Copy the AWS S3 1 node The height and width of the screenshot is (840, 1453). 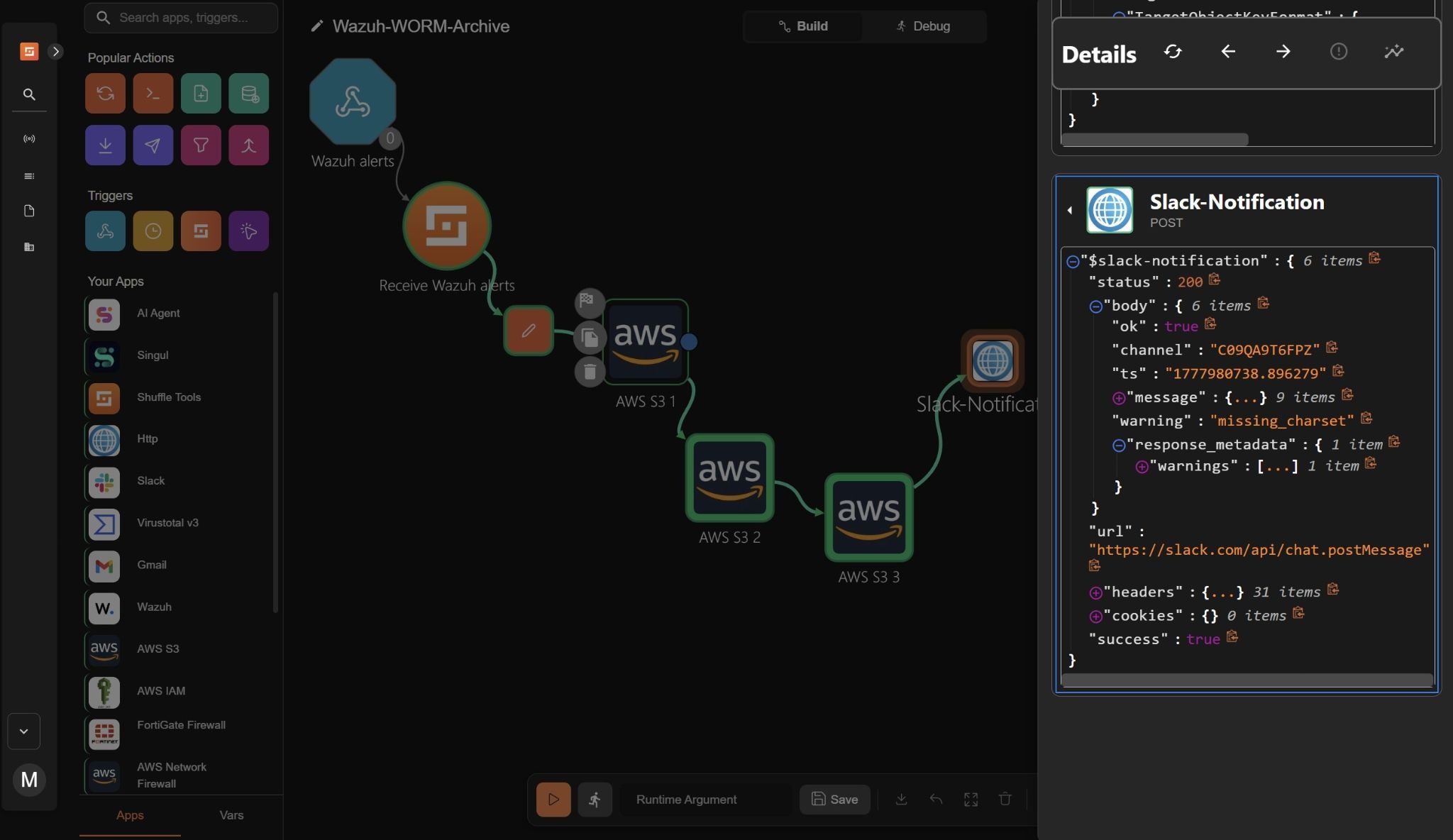pos(589,337)
